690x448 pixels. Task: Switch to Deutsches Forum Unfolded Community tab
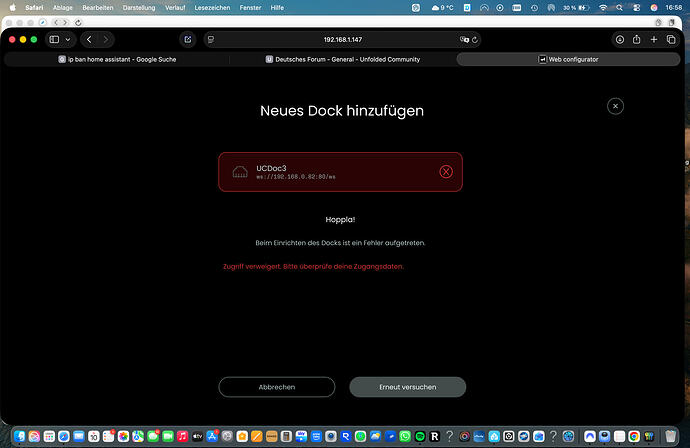[343, 59]
